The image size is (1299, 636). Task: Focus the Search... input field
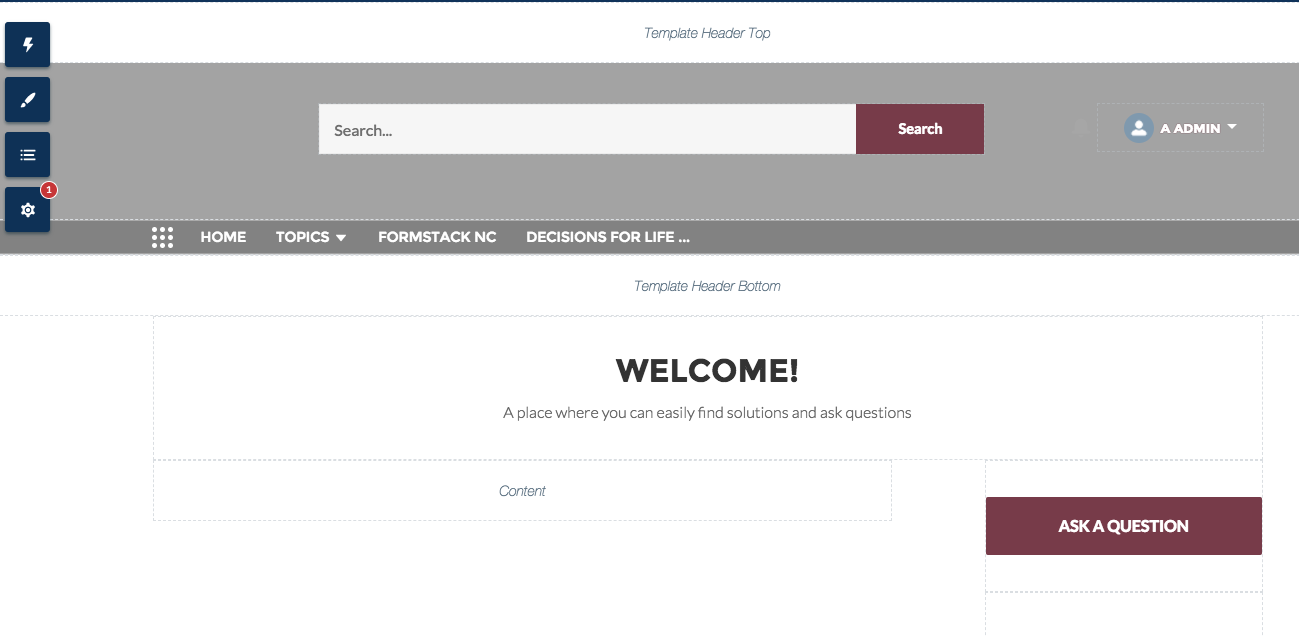coord(587,130)
